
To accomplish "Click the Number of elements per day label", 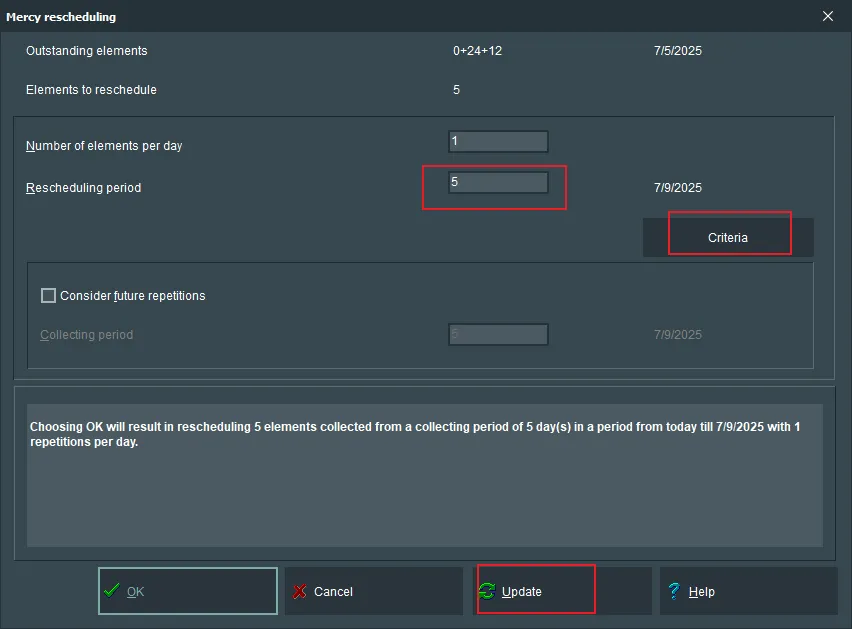I will point(104,146).
